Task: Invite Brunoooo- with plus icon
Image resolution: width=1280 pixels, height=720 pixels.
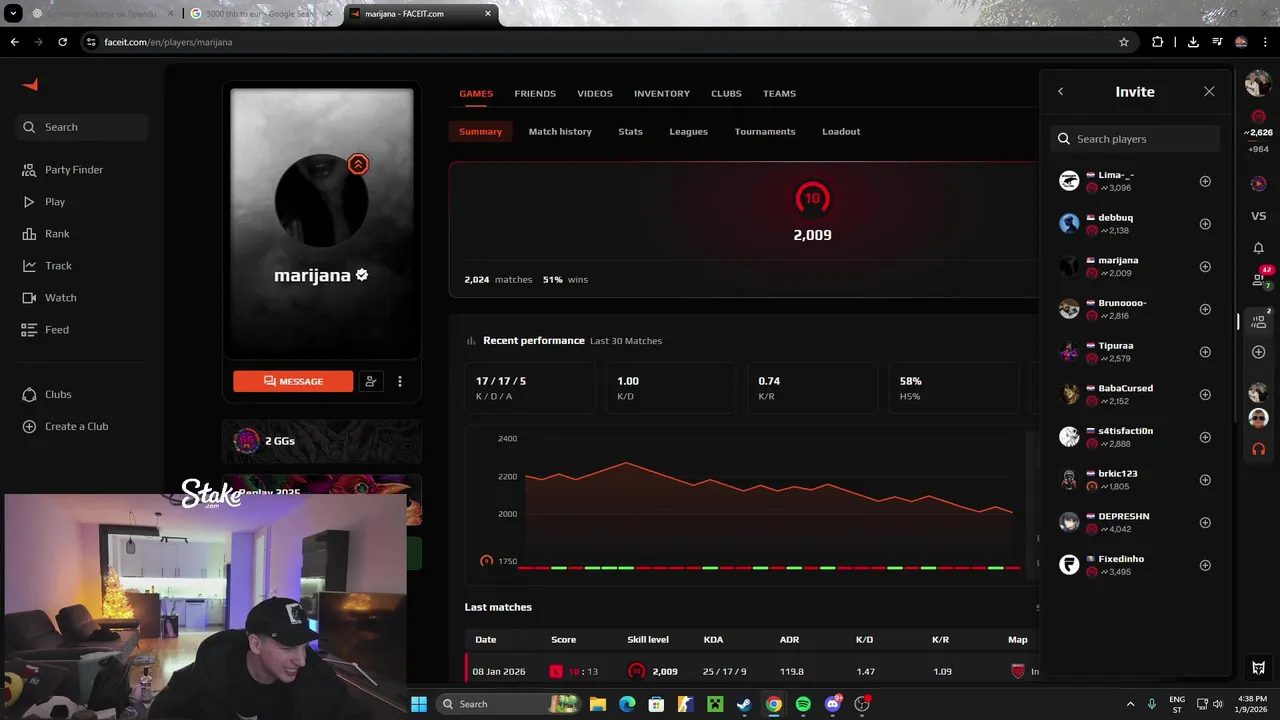Action: tap(1205, 309)
